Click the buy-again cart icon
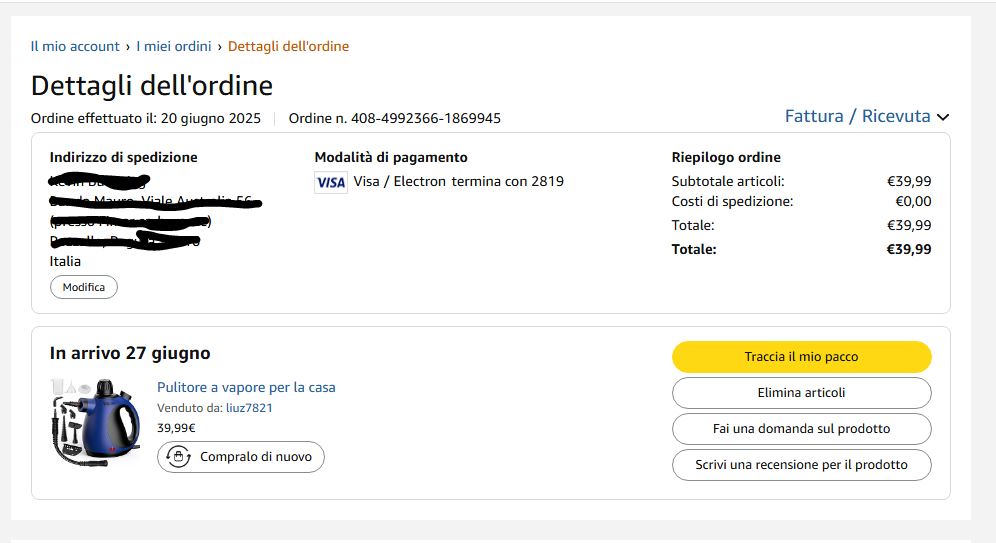 click(x=179, y=457)
